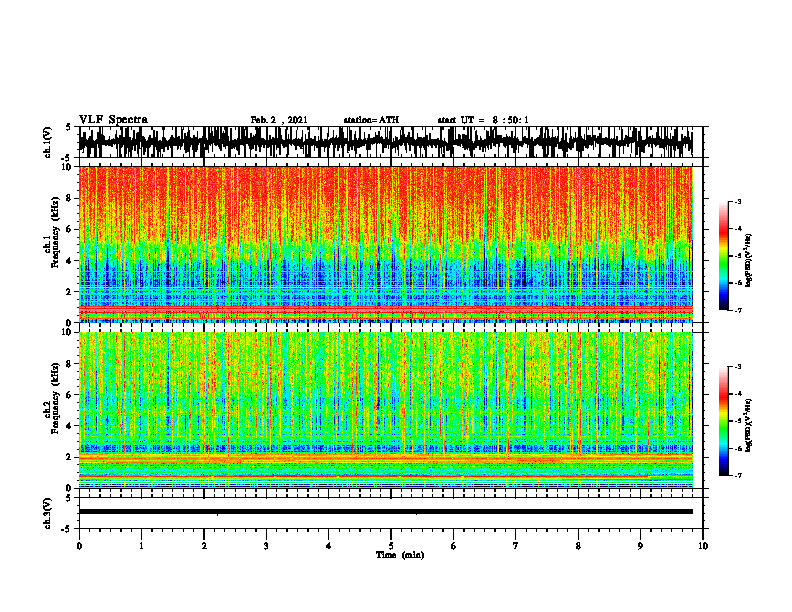Click the ch.2 green spectrogram panel
Screen dimensions: 792x612
click(386, 410)
